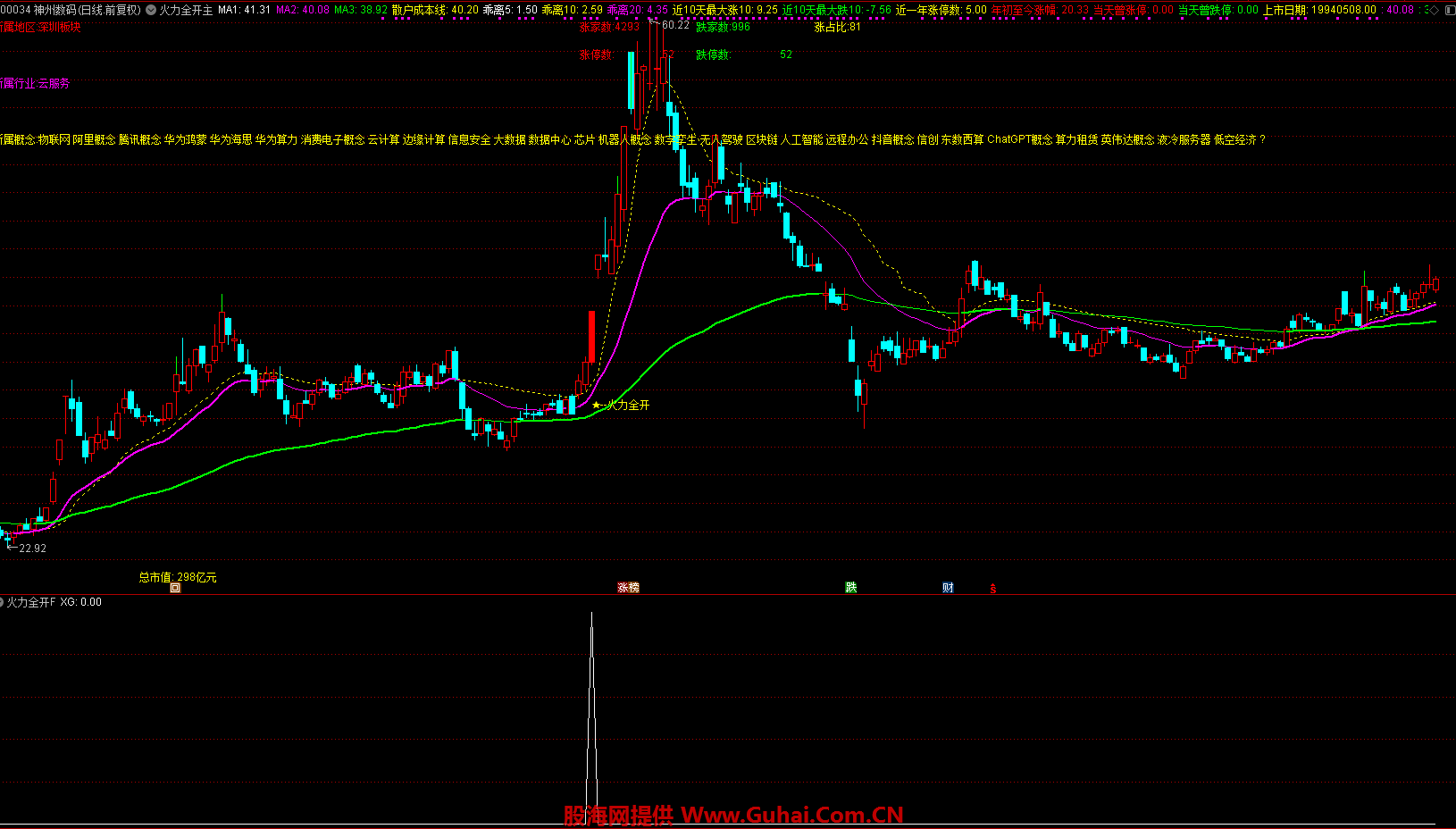The height and width of the screenshot is (829, 1456).
Task: Click the 人工智能 concept tag
Action: click(802, 139)
